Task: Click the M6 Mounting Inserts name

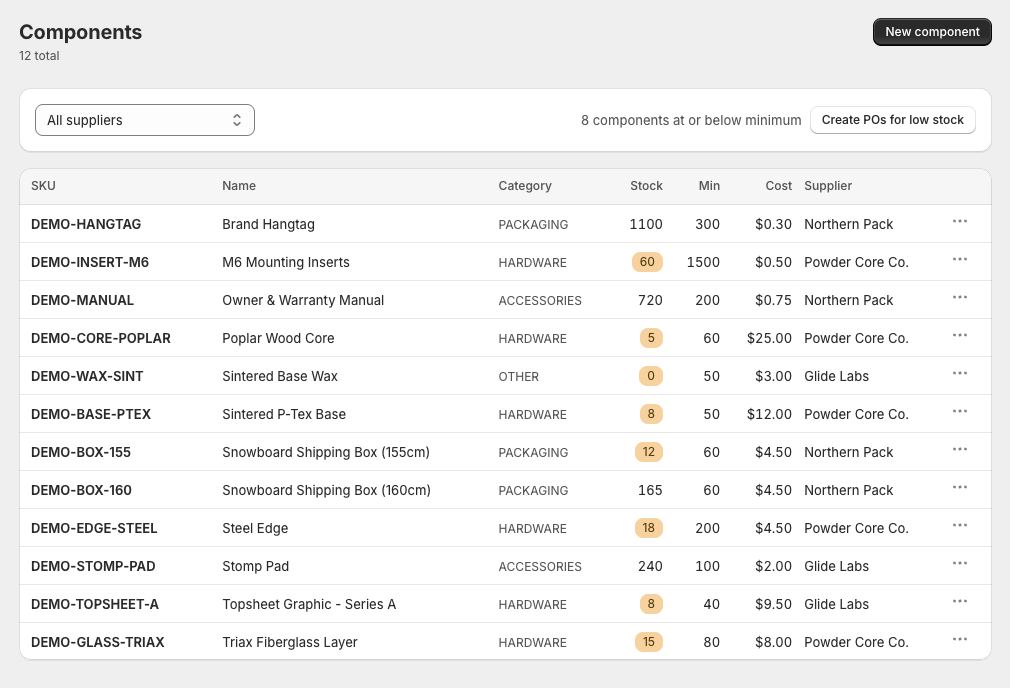Action: click(x=286, y=262)
